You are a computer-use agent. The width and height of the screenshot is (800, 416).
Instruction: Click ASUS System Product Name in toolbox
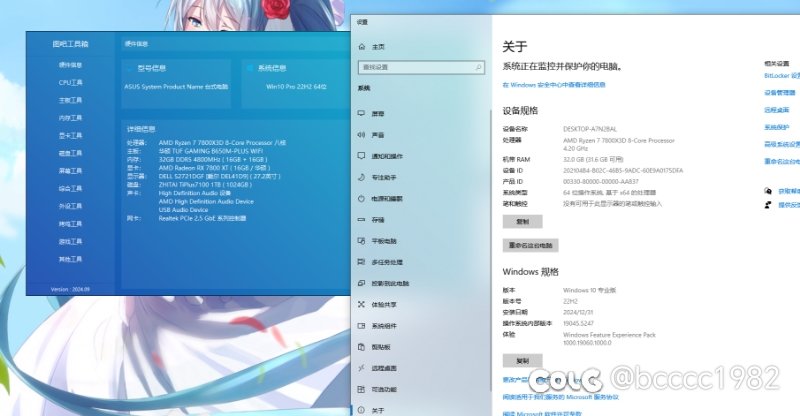(x=176, y=87)
